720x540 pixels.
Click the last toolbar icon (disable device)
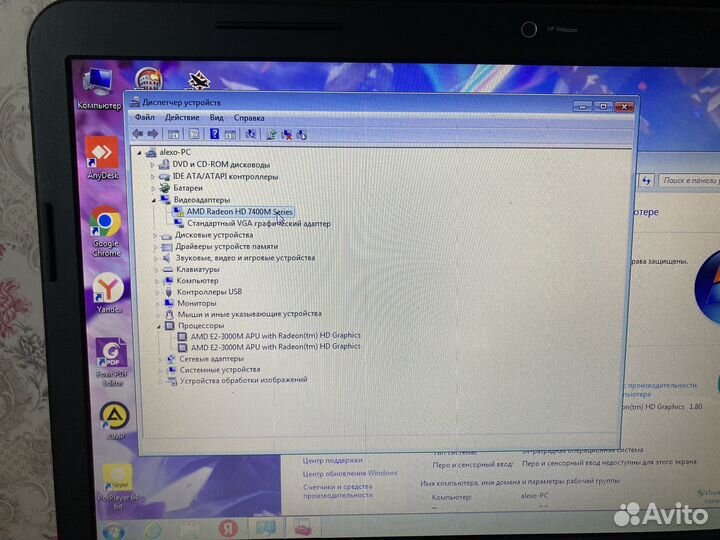(x=302, y=135)
